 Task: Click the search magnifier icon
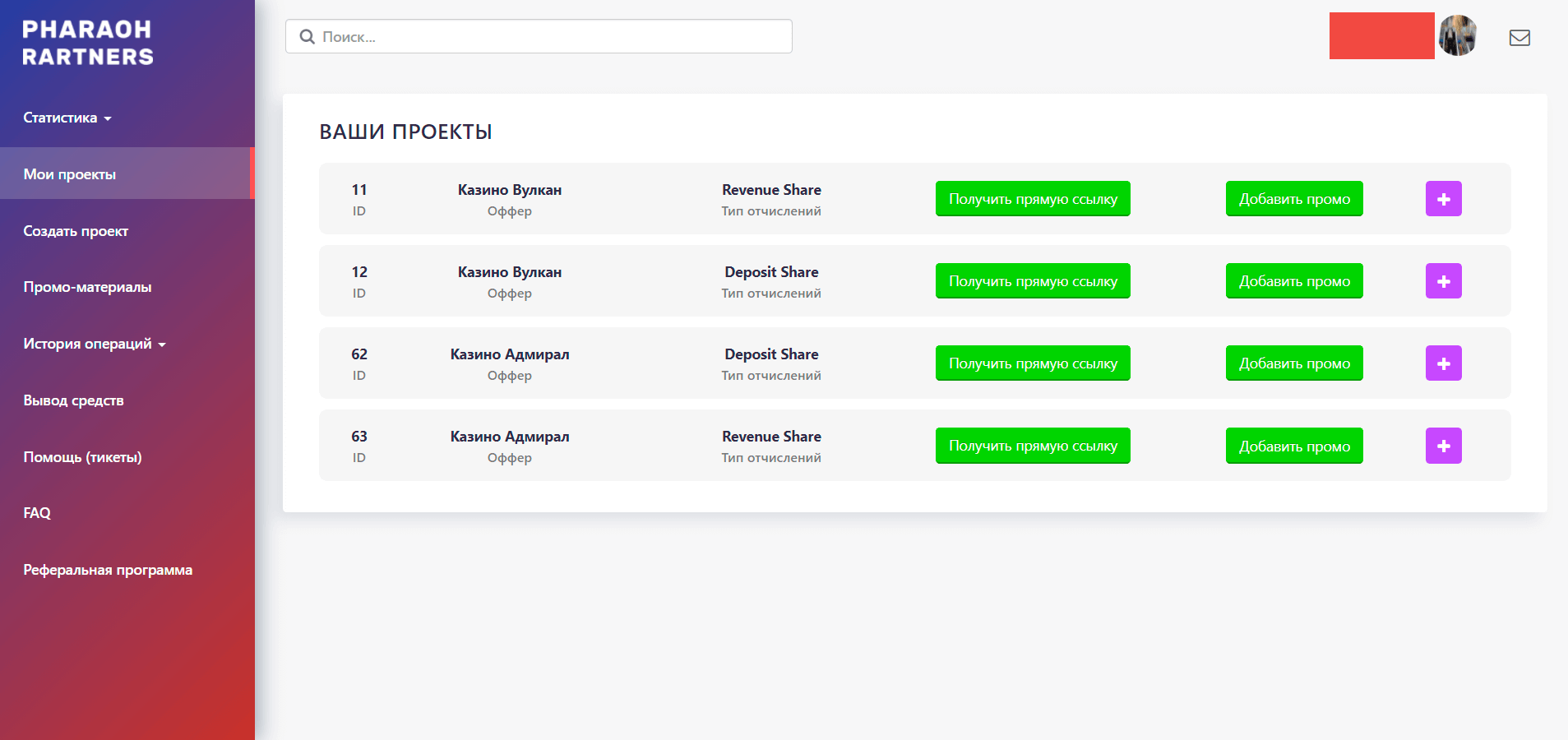coord(308,37)
